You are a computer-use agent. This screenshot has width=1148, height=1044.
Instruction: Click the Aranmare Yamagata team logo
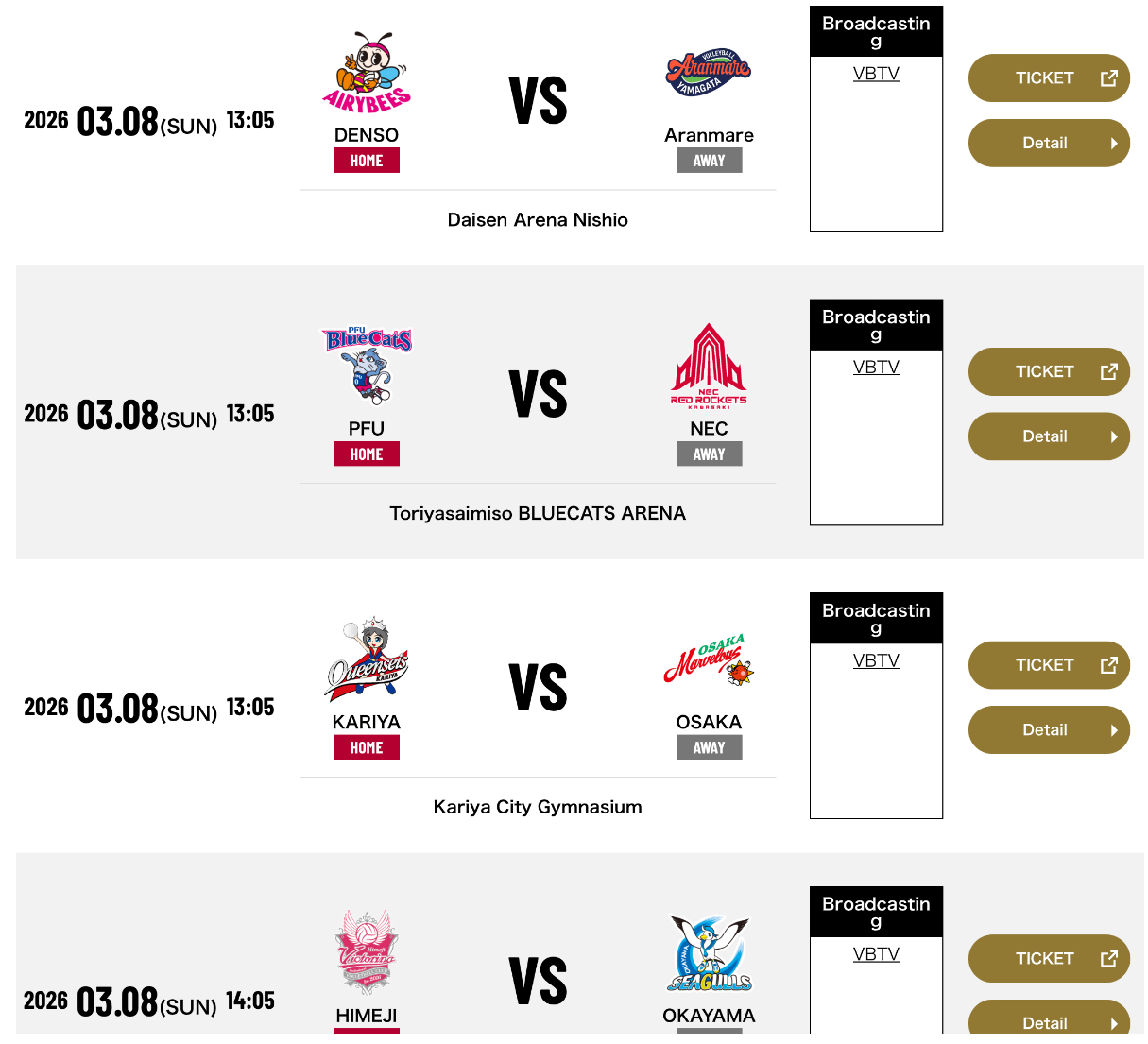click(709, 73)
